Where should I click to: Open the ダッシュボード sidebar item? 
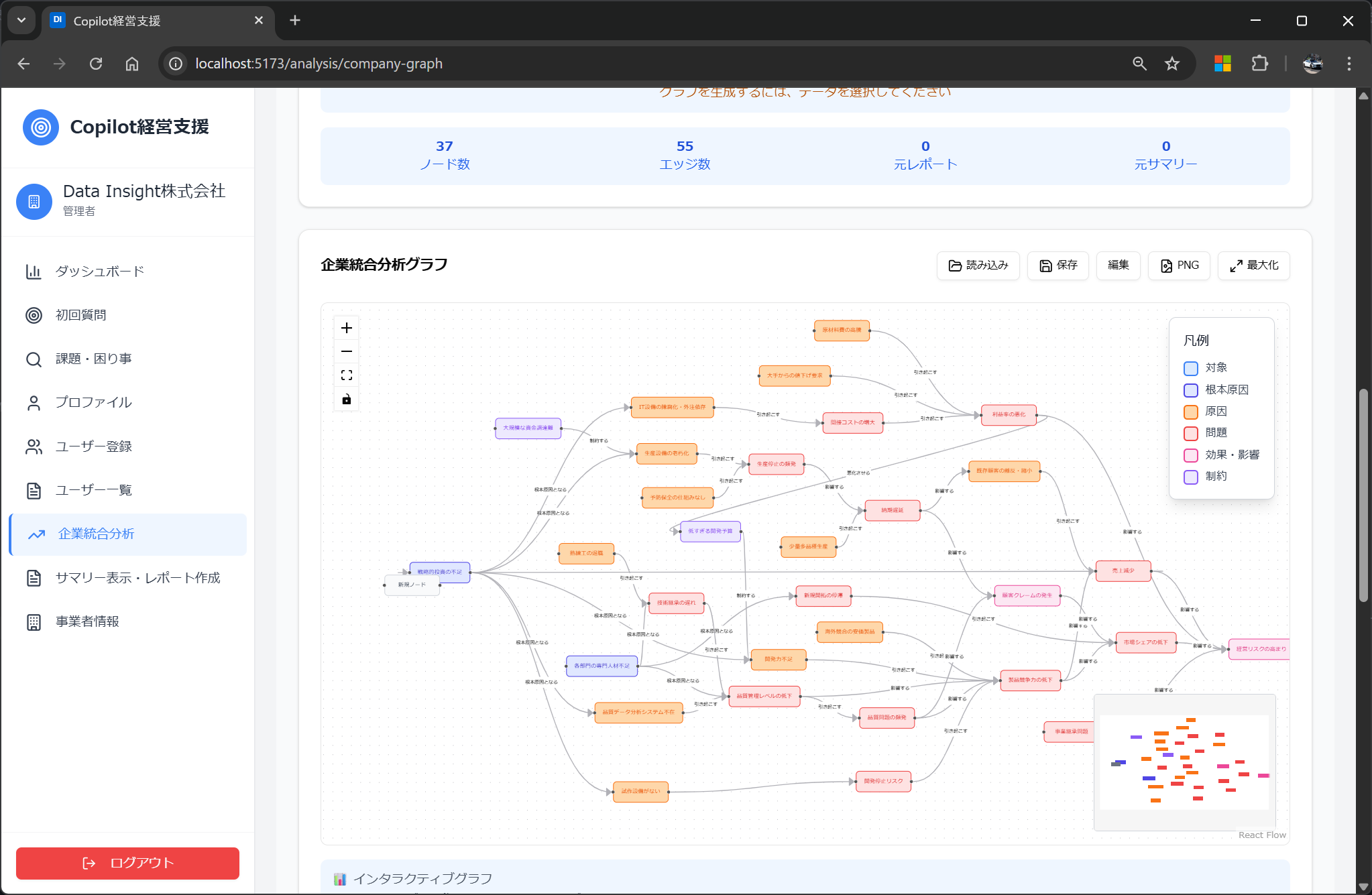(99, 272)
